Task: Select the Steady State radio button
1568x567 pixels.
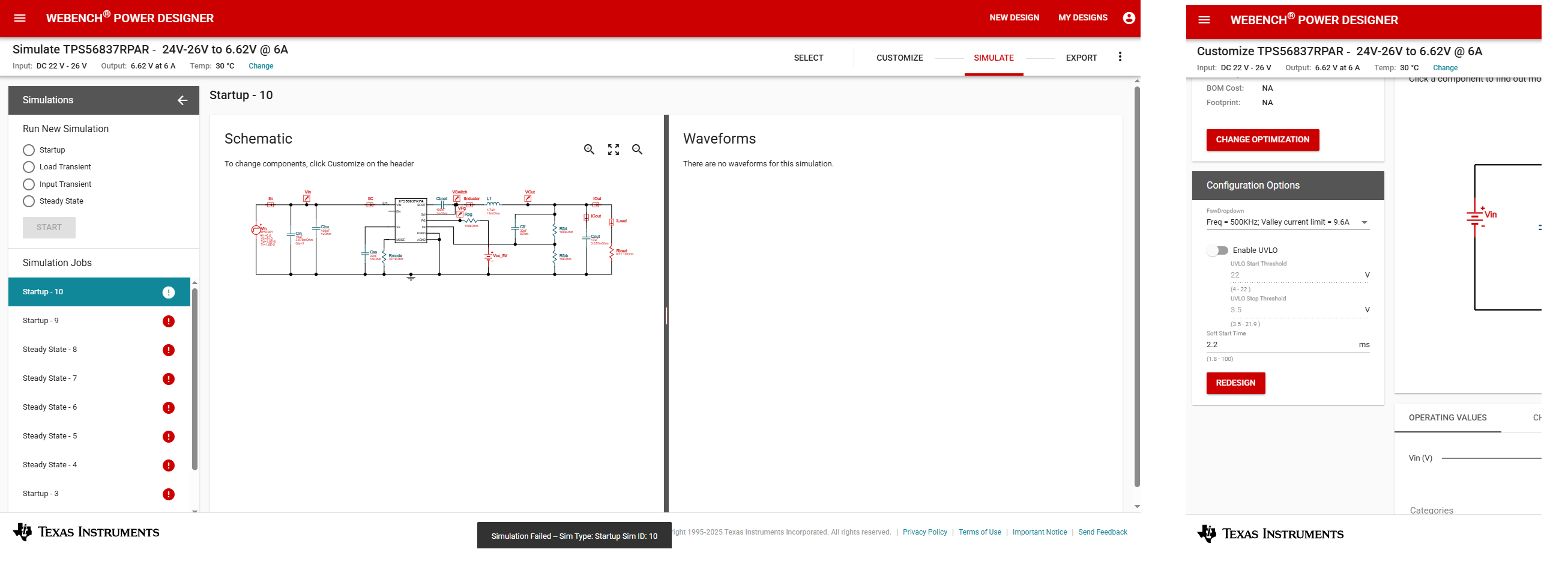Action: click(x=29, y=201)
